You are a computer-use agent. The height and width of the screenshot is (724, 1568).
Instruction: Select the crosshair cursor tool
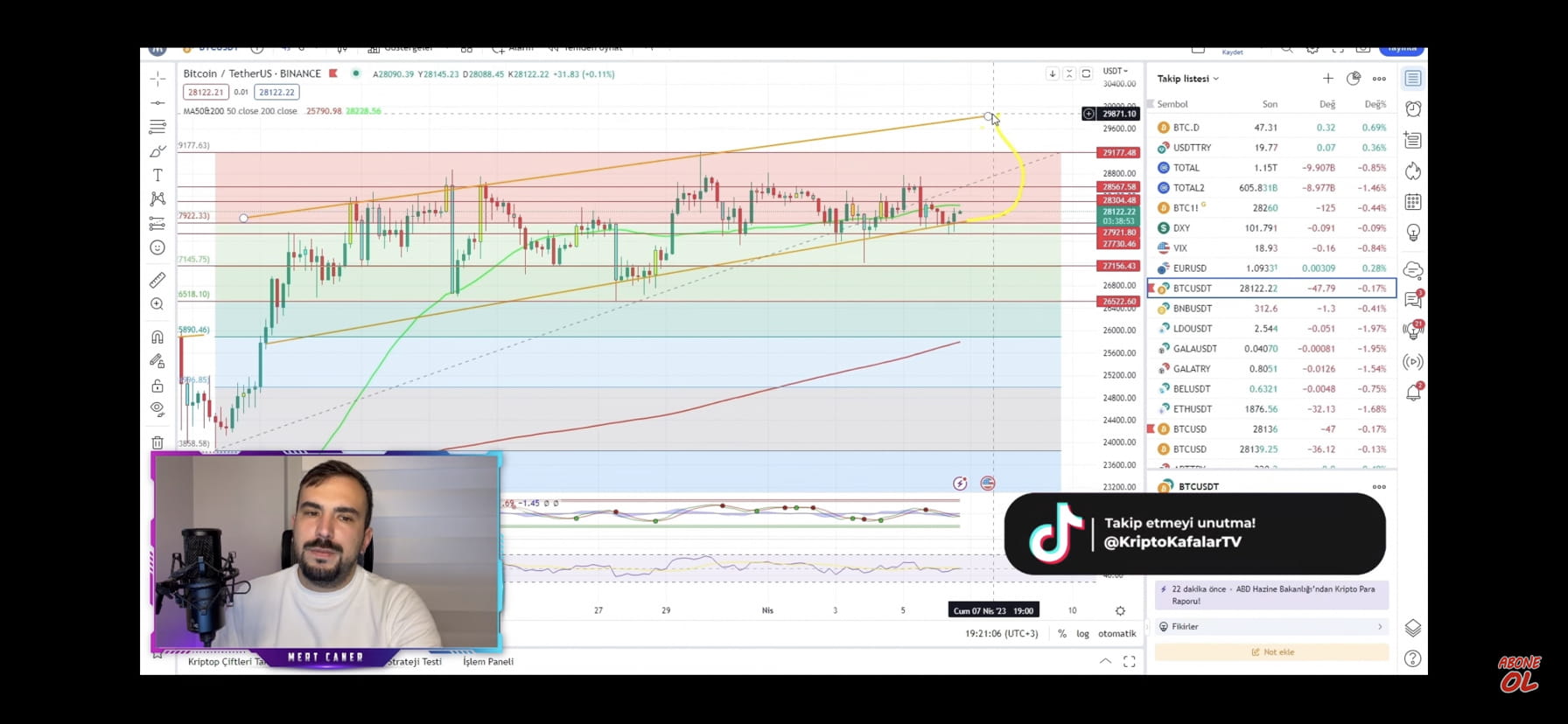157,79
